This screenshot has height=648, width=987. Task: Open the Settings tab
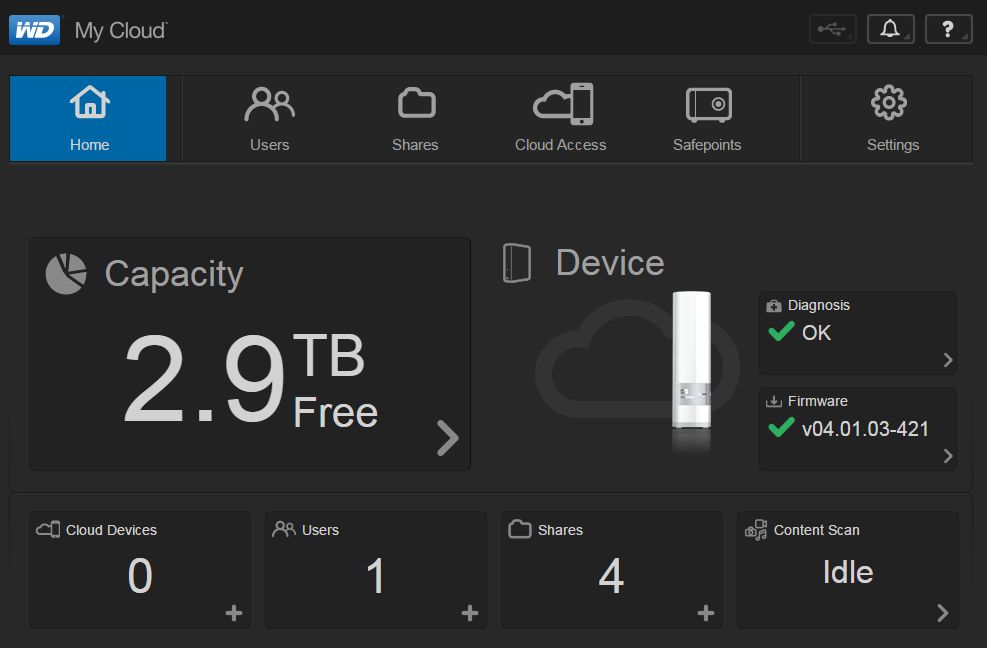pos(892,118)
